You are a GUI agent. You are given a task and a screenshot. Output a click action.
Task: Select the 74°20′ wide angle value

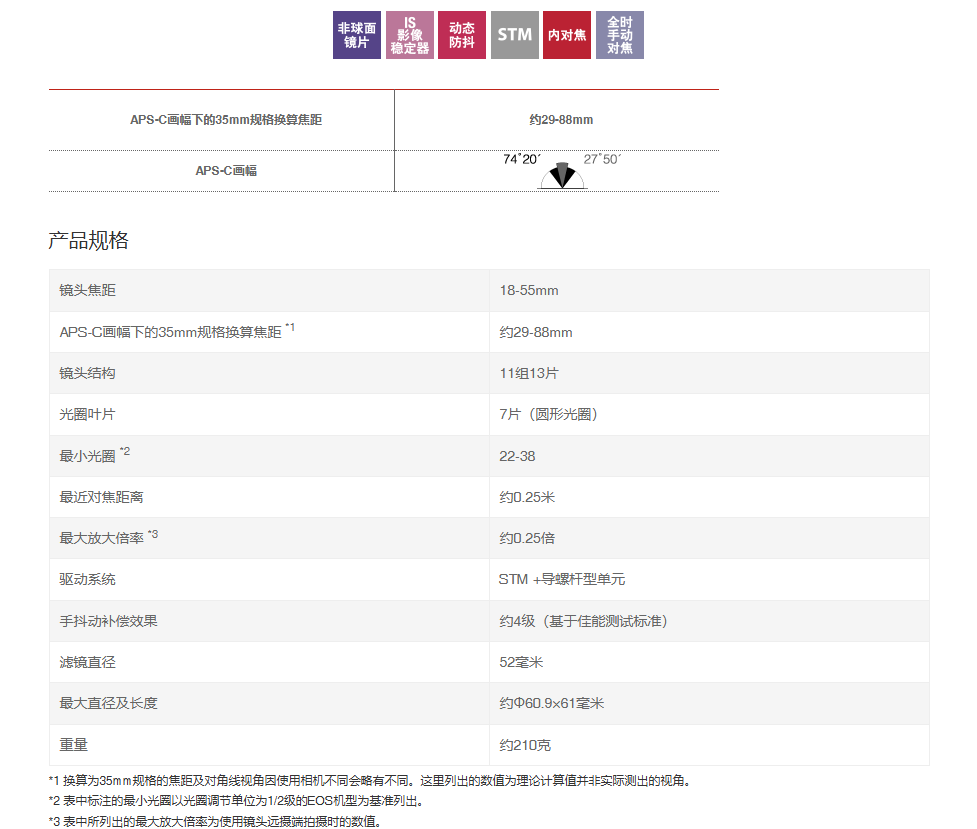(x=522, y=159)
